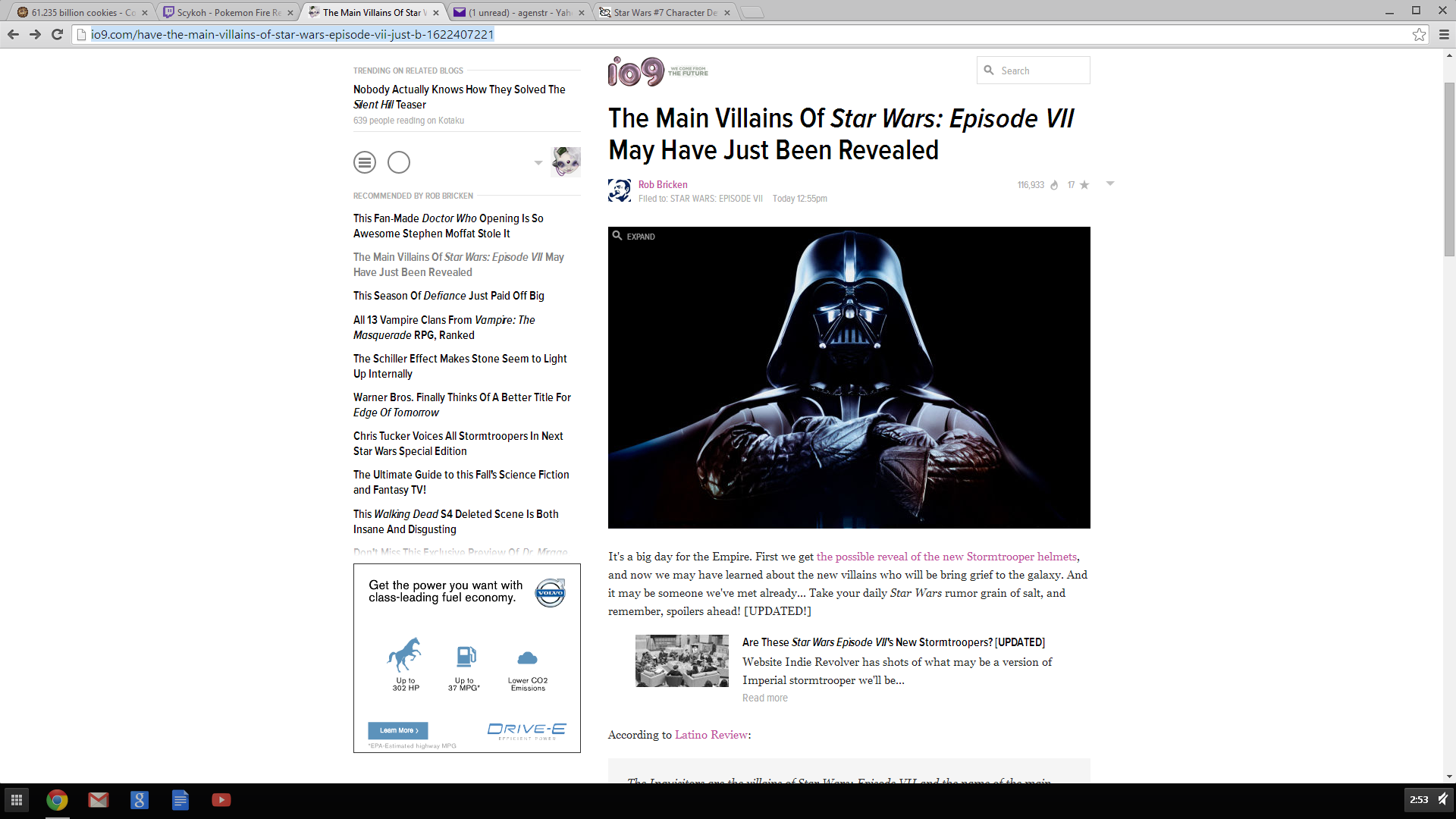Open The Schiller Effect article link
The image size is (1456, 819).
pyautogui.click(x=460, y=366)
